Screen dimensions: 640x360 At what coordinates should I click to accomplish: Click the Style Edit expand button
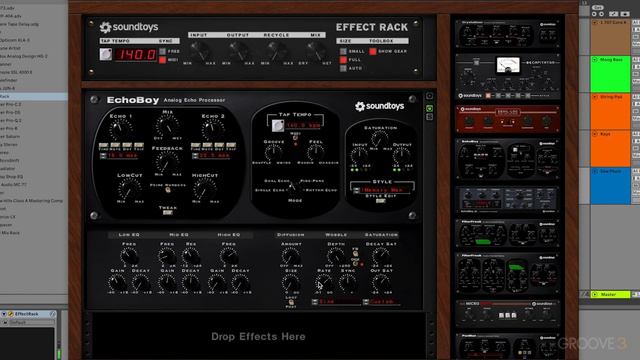[x=380, y=201]
